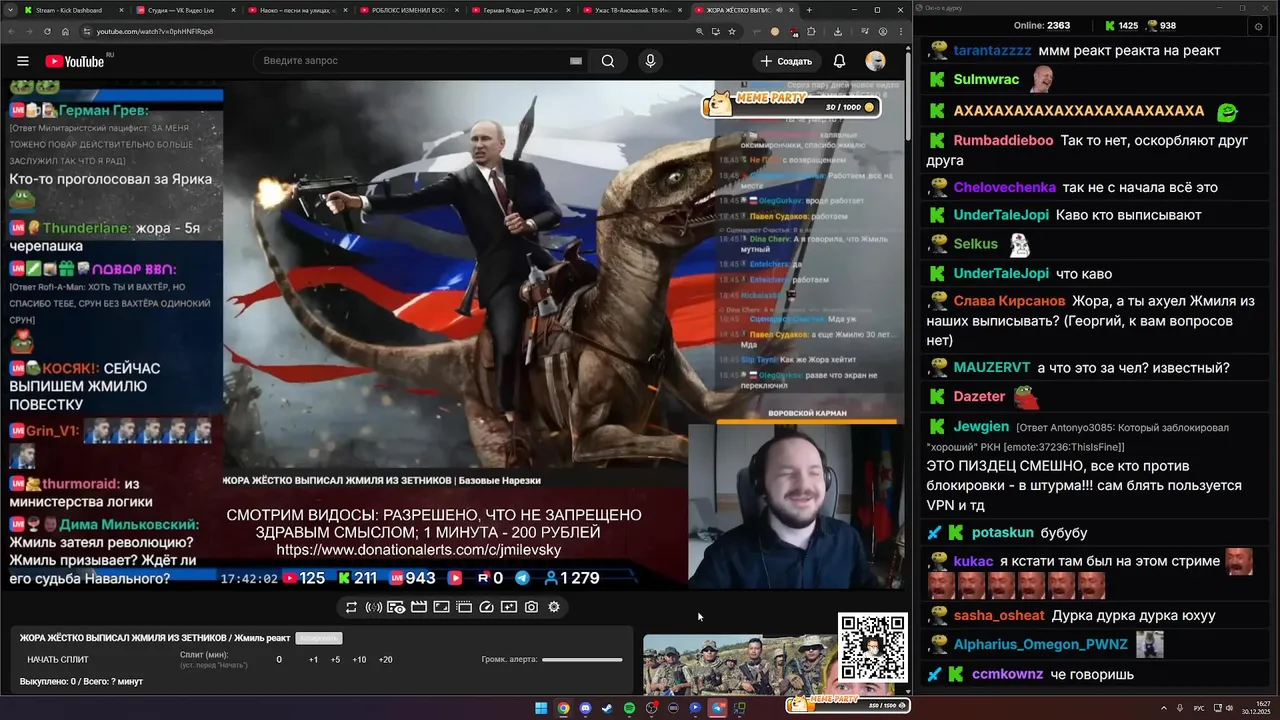Click the split minutes value 0 field
Screen dimensions: 1280x720
(279, 660)
